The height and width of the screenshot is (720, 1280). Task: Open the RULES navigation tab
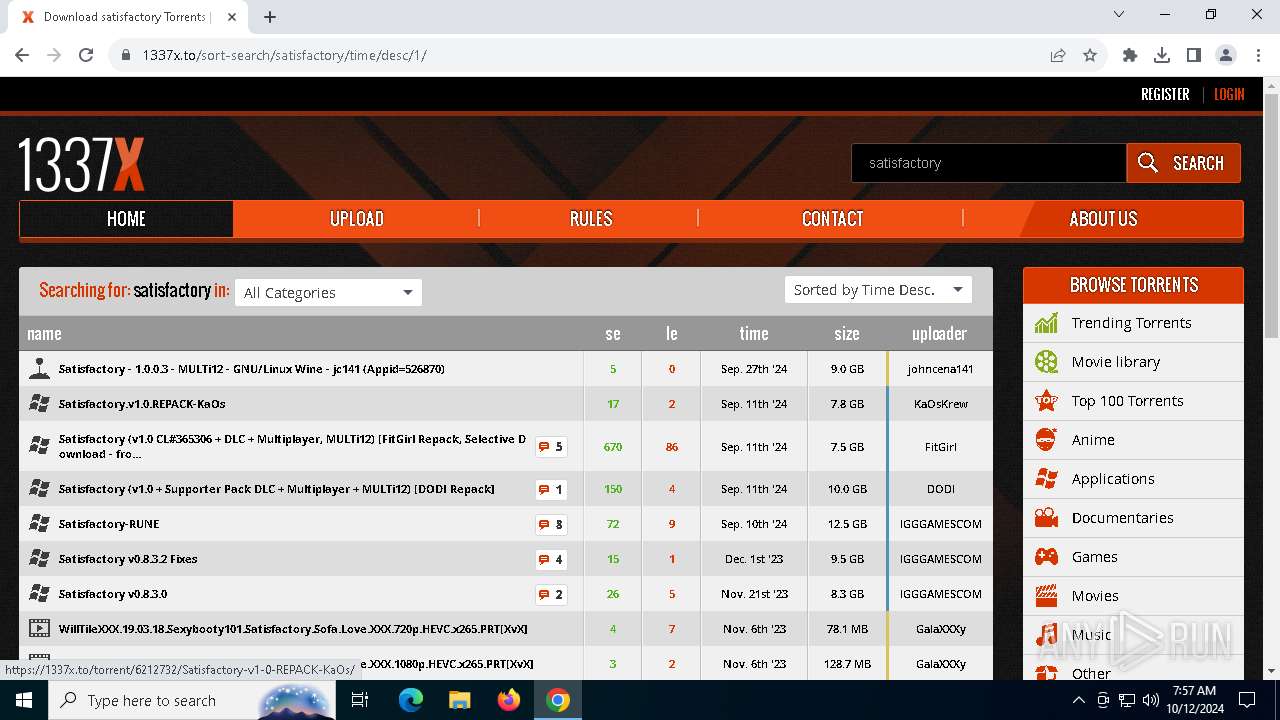tap(590, 219)
